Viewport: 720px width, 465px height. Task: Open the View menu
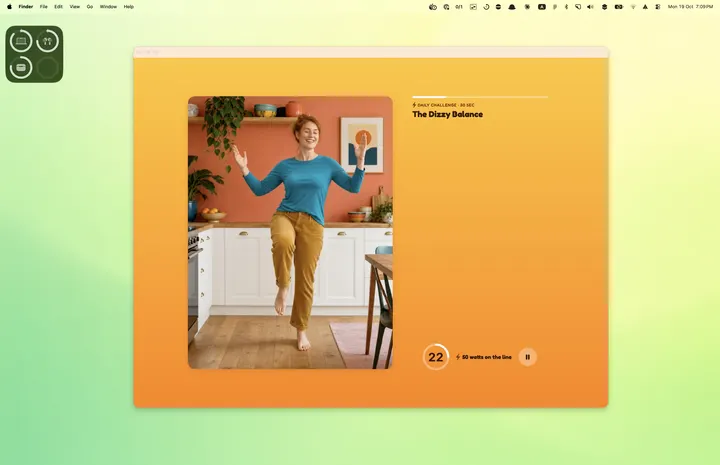74,7
